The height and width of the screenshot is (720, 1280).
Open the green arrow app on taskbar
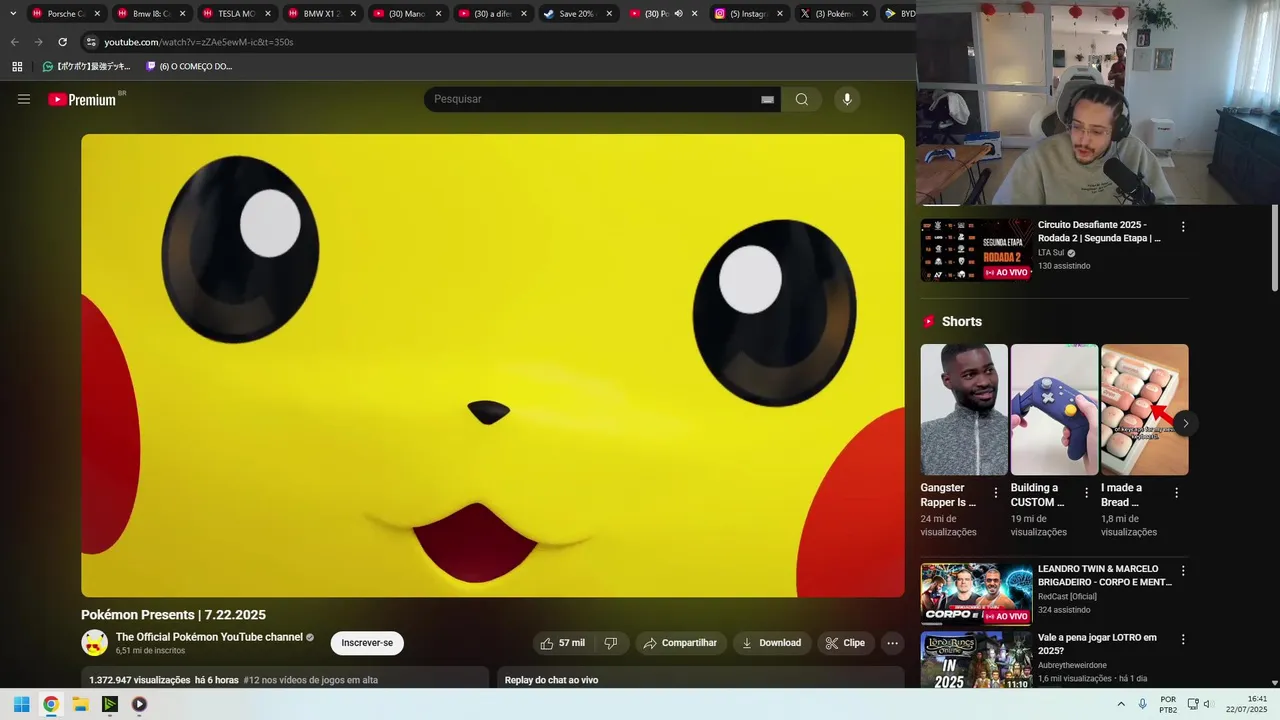point(110,704)
